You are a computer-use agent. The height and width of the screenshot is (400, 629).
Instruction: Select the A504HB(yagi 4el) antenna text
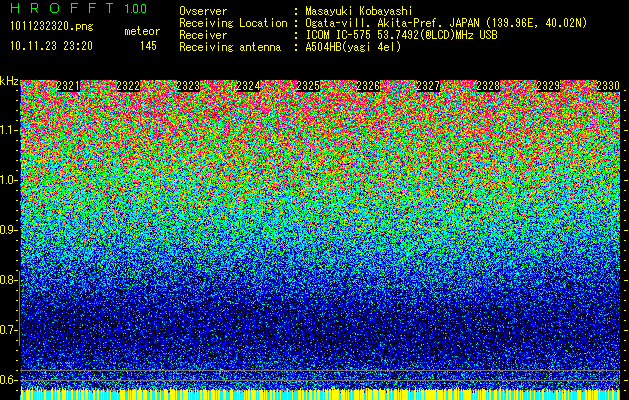pos(353,47)
